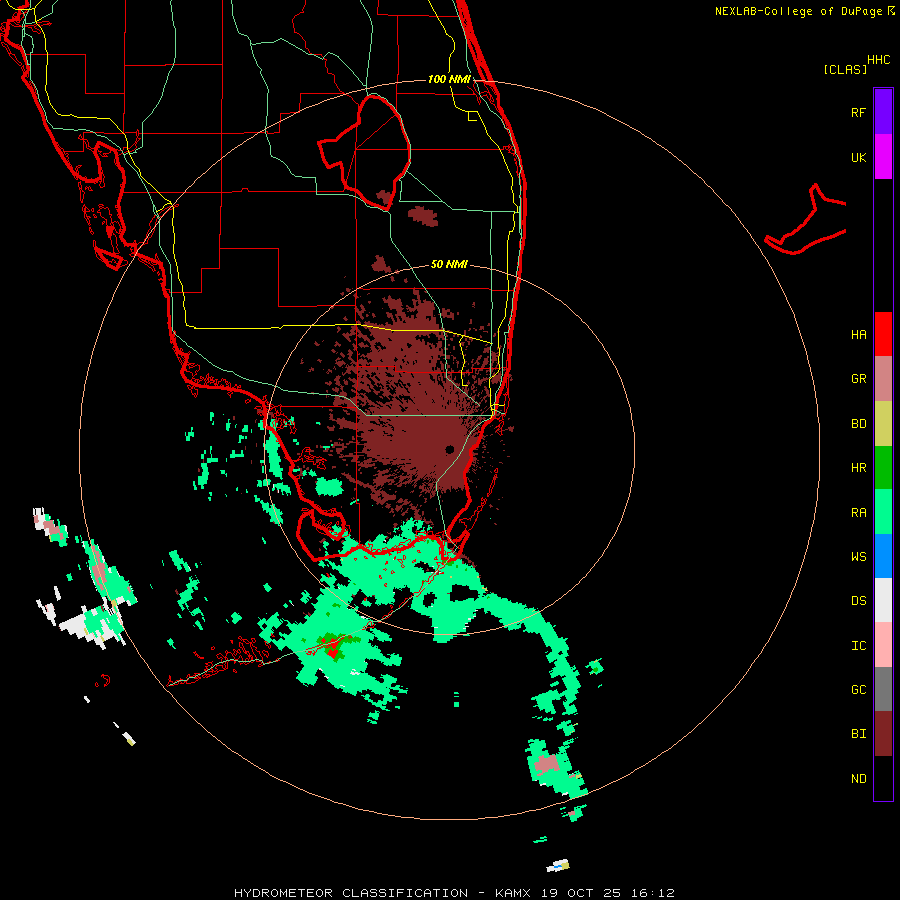Click the light pink IC ice crystals swatch
The width and height of the screenshot is (900, 900).
(883, 645)
